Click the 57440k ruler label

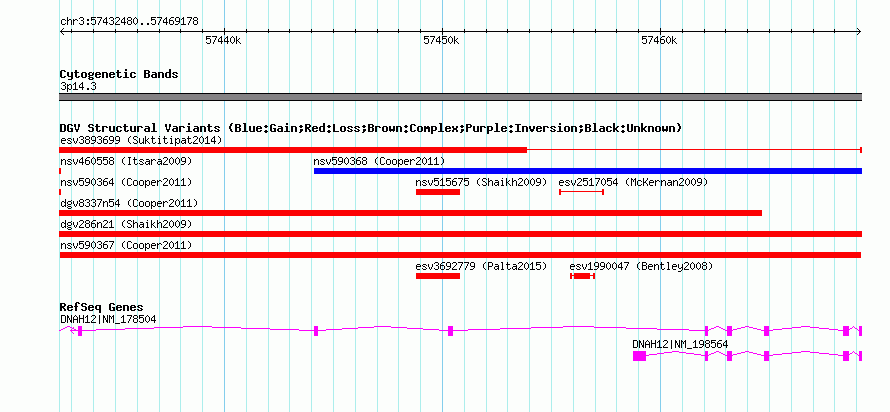(x=223, y=40)
